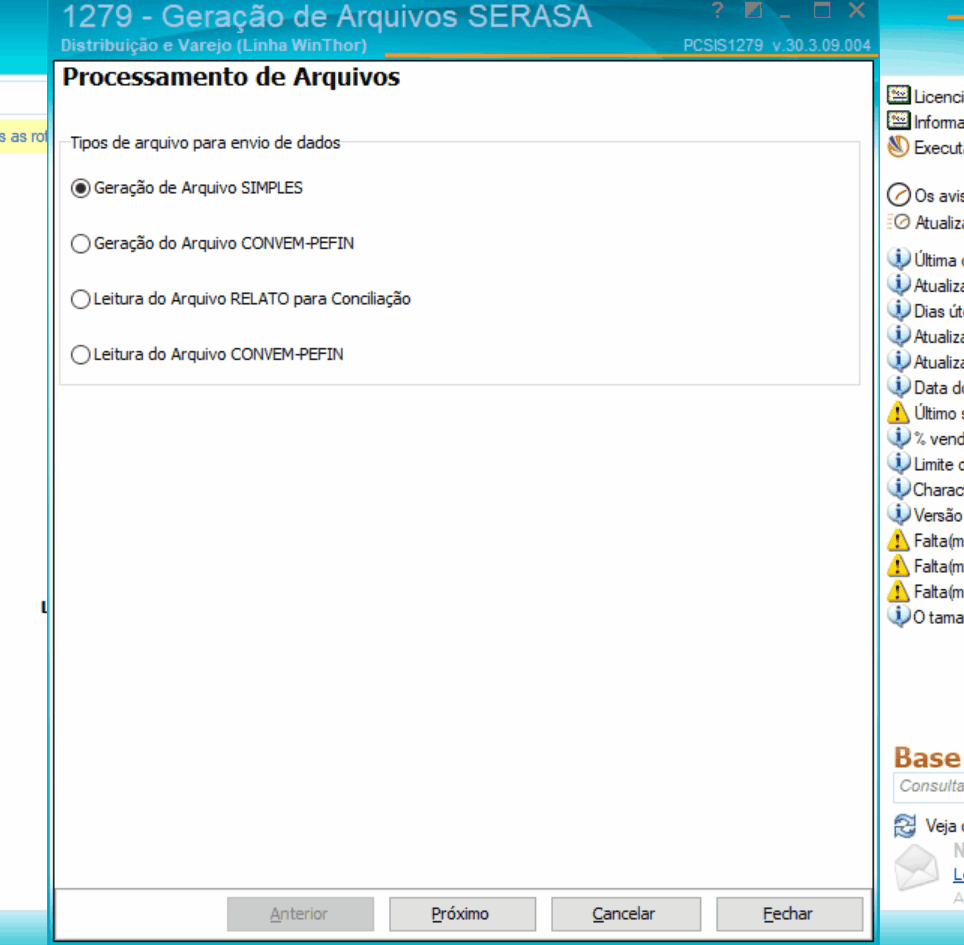Open the help question mark icon
Viewport: 964px width, 945px height.
(717, 10)
